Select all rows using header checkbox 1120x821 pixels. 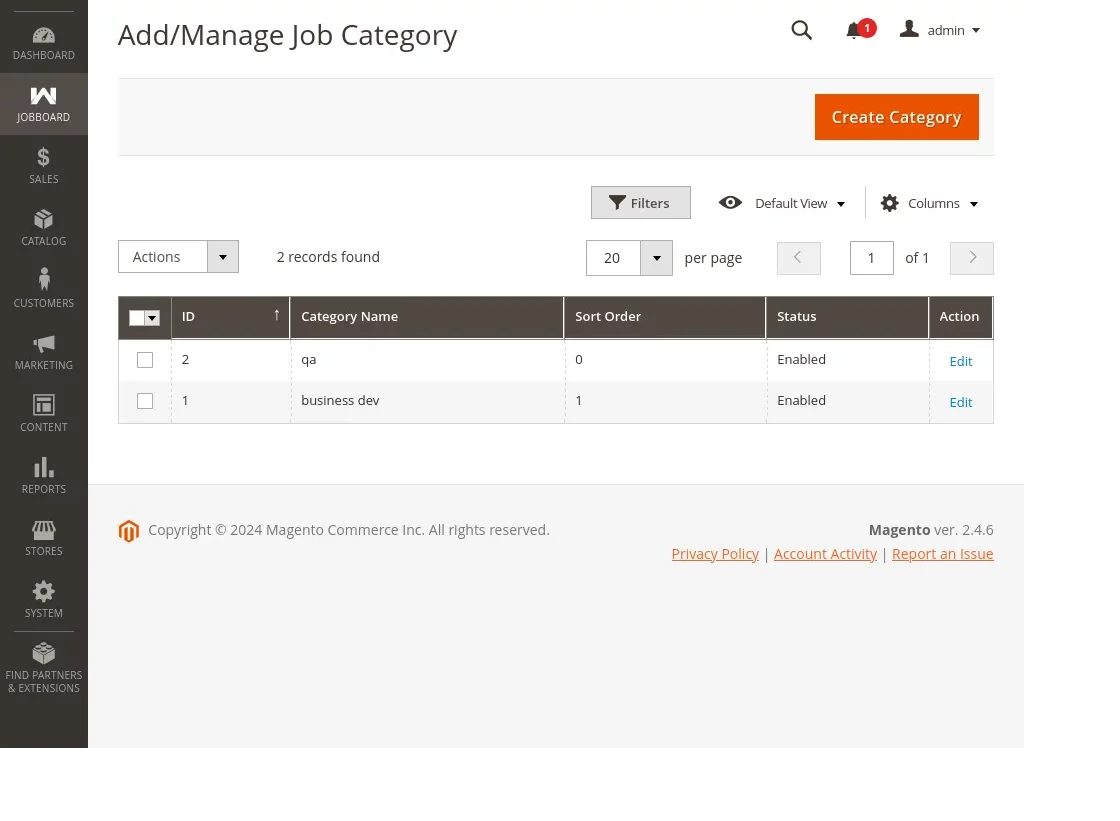(x=137, y=317)
